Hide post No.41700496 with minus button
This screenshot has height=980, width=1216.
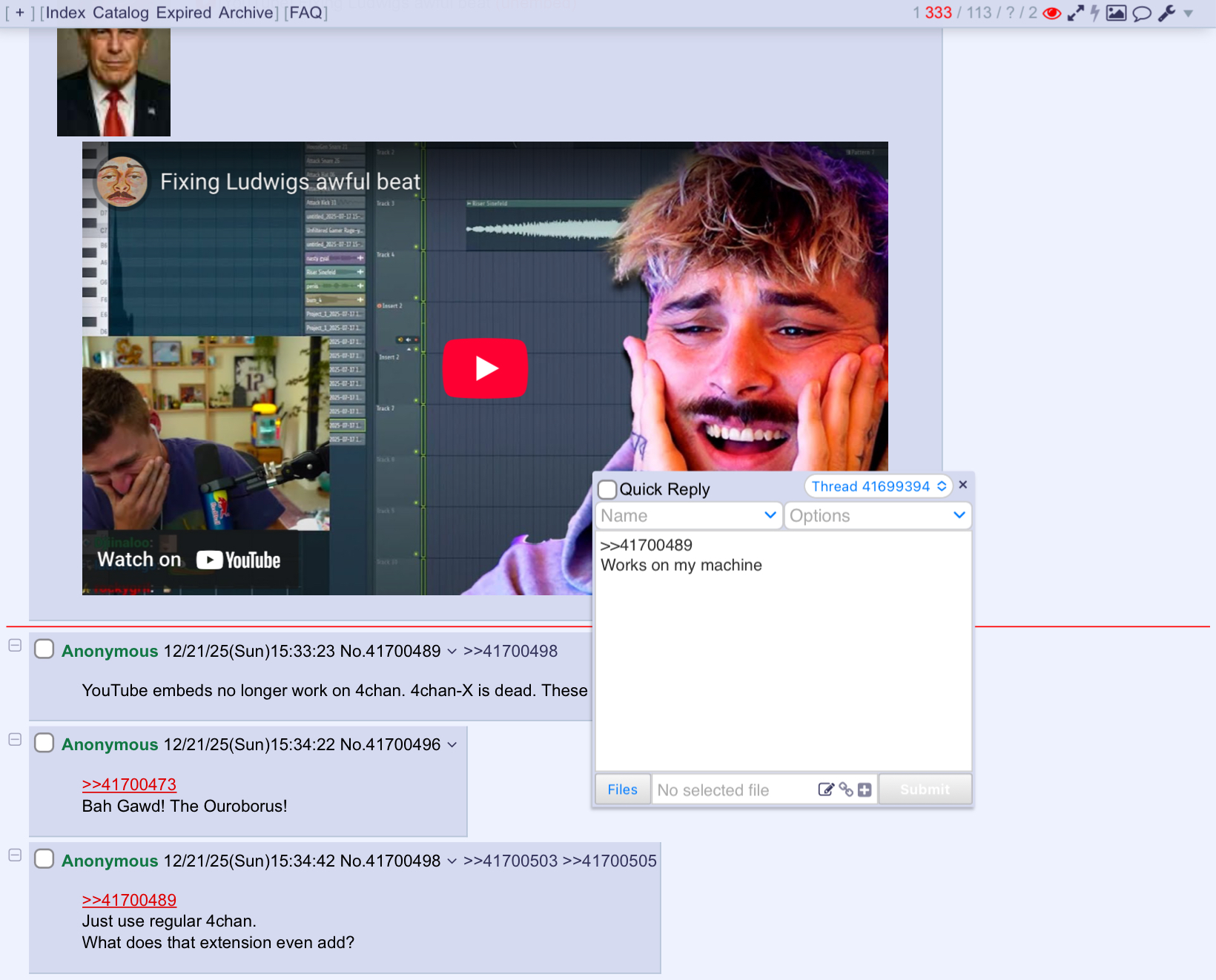(x=15, y=740)
